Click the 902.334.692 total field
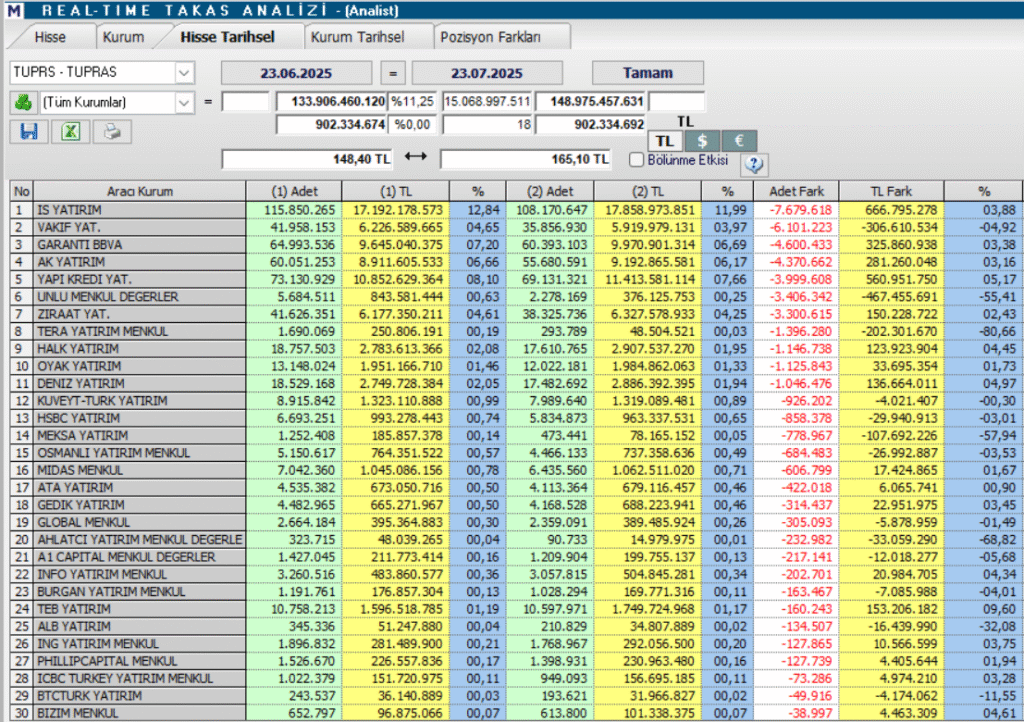1024x722 pixels. tap(591, 125)
